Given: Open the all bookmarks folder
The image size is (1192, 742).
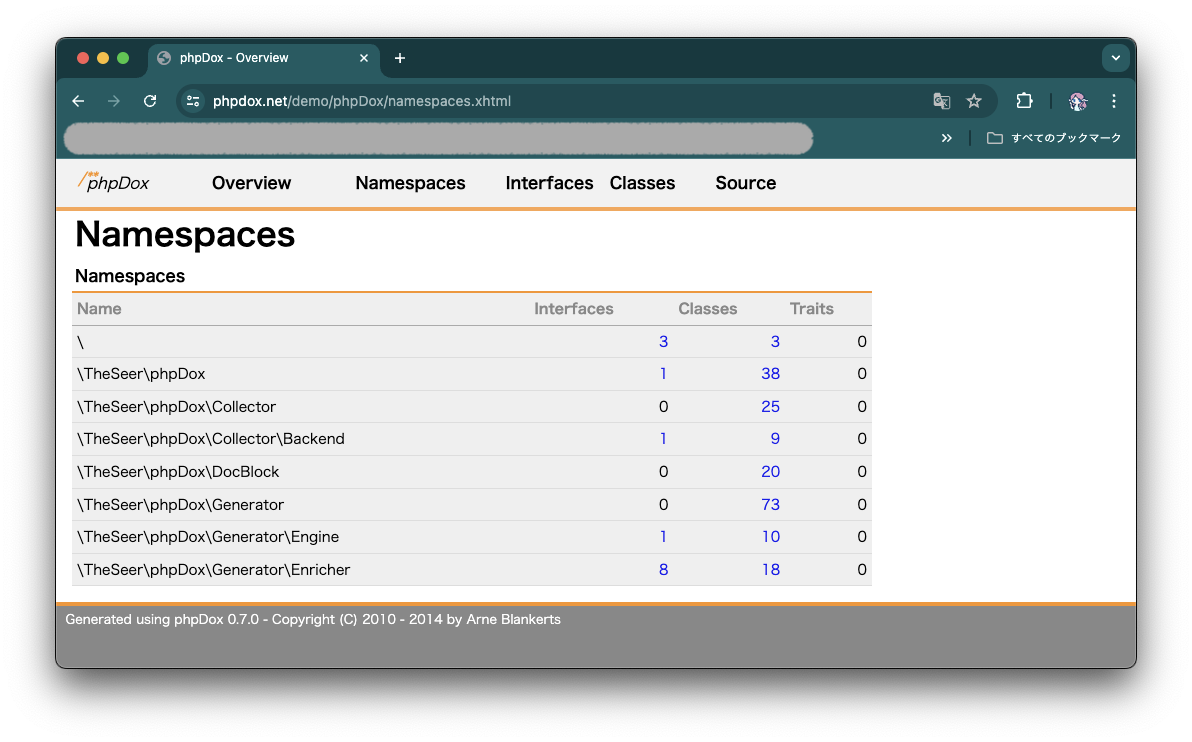Looking at the screenshot, I should (1054, 138).
